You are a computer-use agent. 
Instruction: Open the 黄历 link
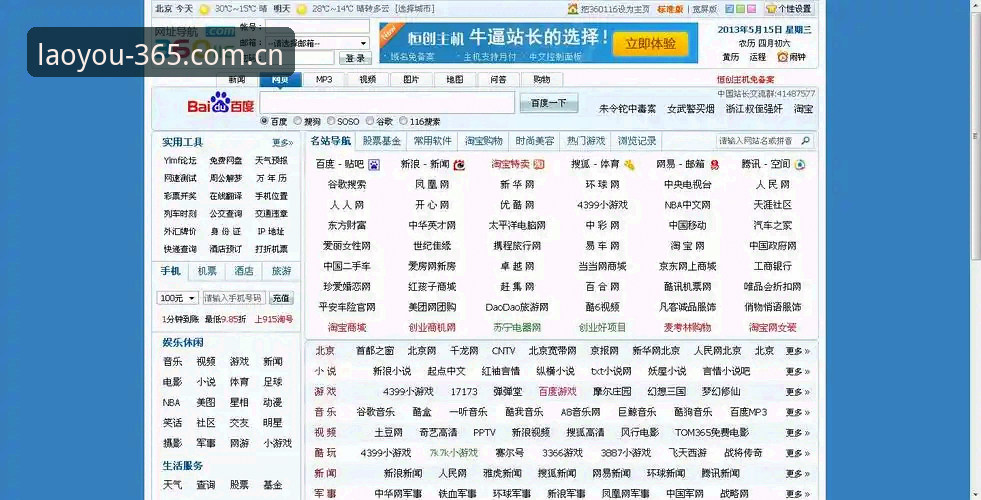click(731, 57)
